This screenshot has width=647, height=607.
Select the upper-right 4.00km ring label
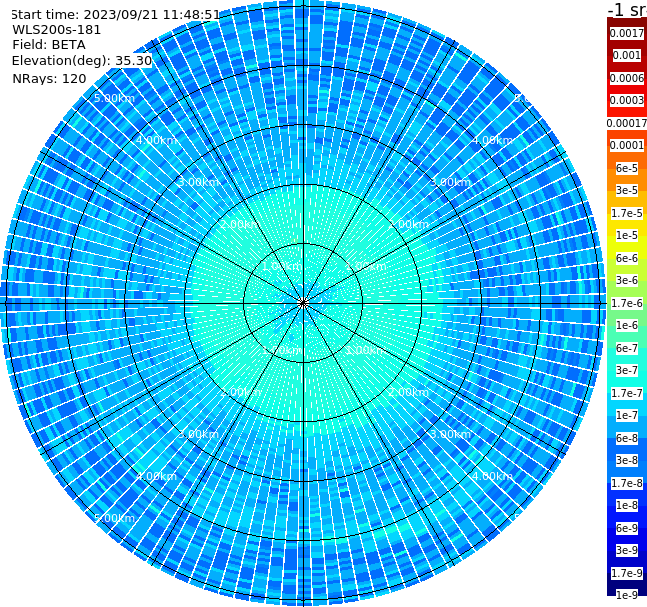492,140
